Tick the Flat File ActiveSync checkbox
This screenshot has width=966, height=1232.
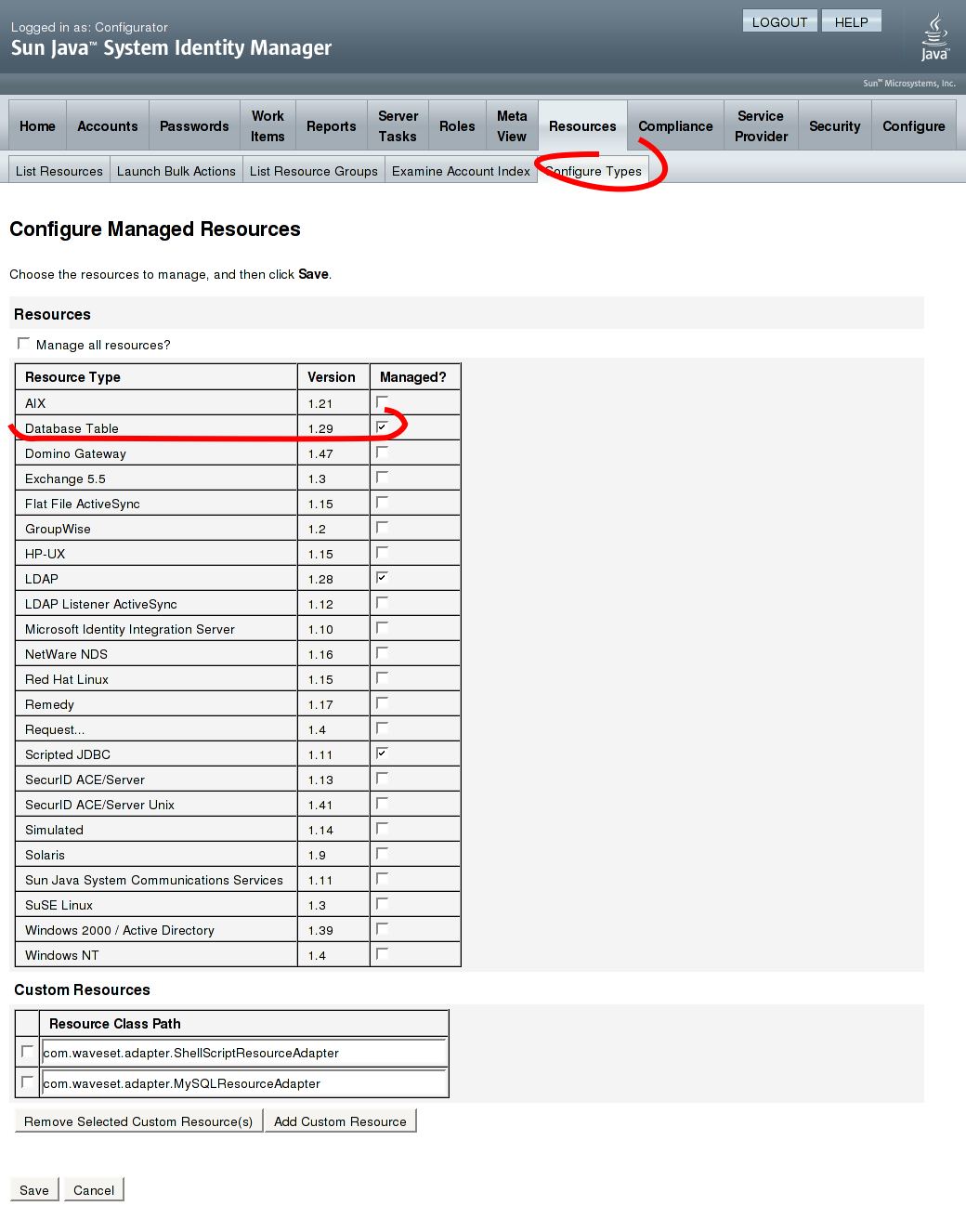pyautogui.click(x=382, y=502)
